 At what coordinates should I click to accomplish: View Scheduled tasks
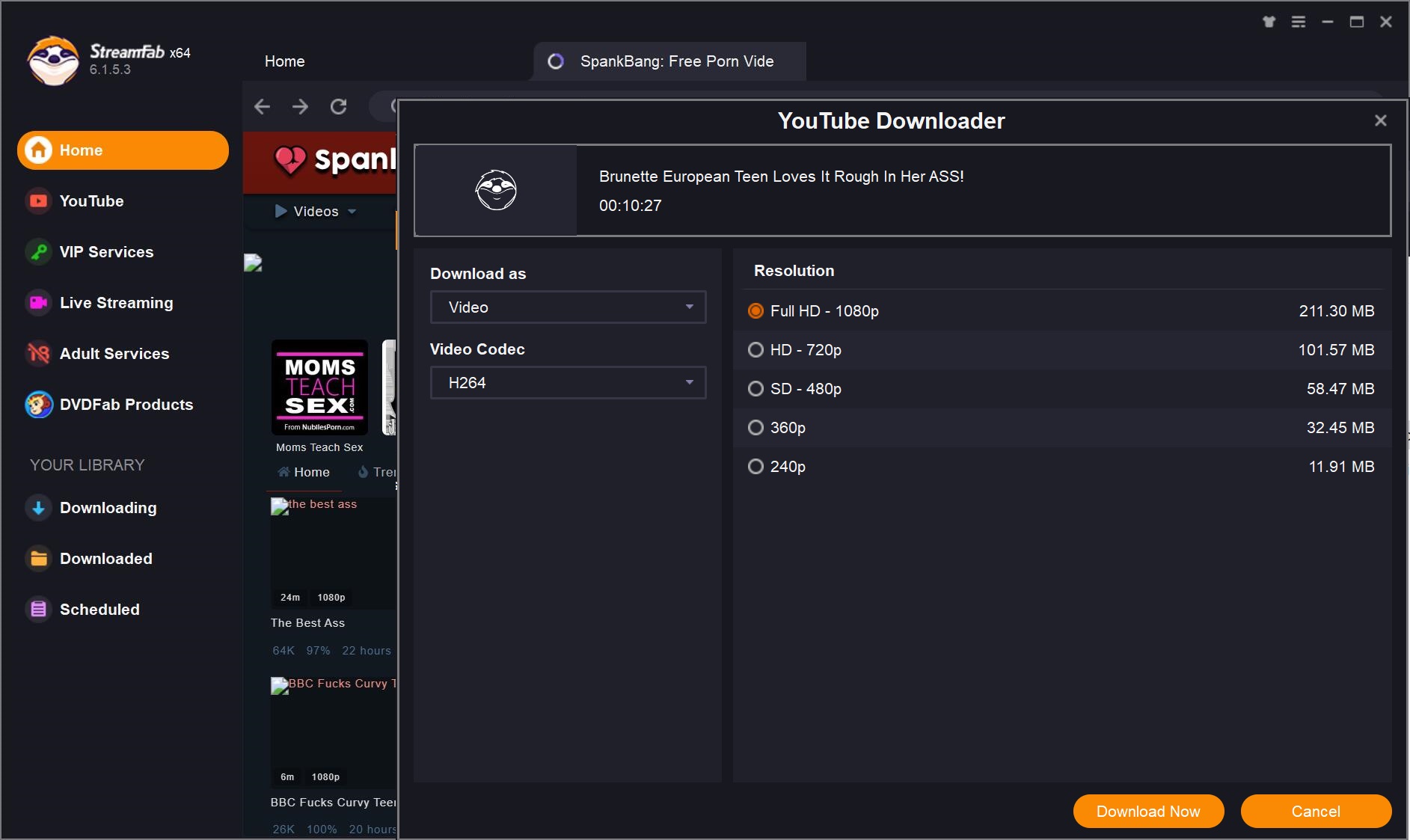tap(99, 610)
